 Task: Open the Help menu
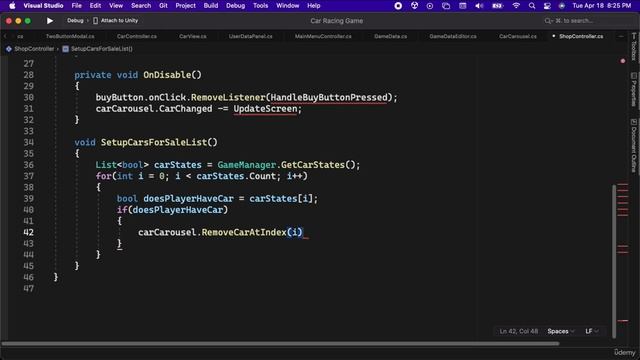pyautogui.click(x=313, y=6)
